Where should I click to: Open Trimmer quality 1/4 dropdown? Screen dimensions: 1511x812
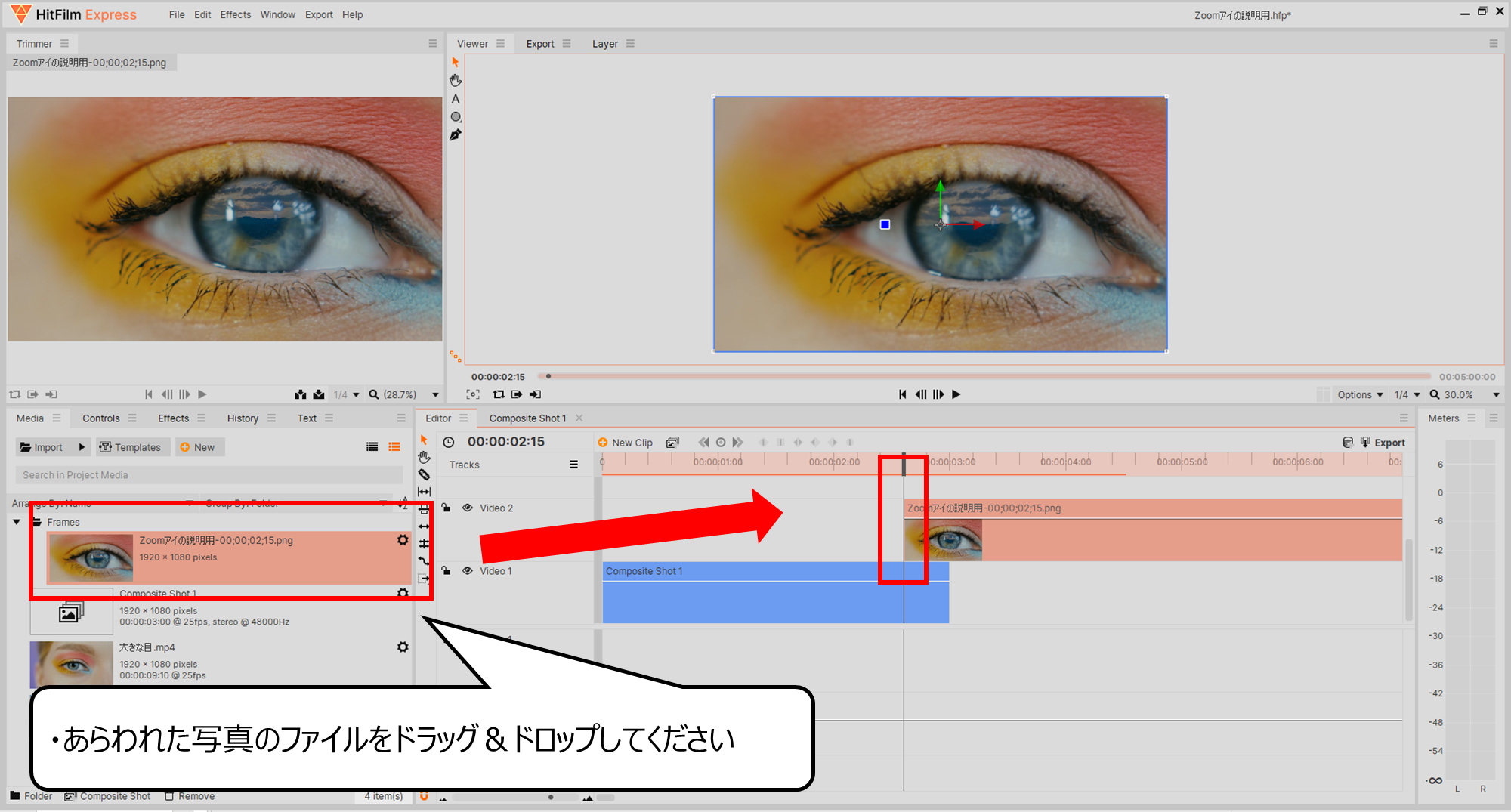[347, 394]
